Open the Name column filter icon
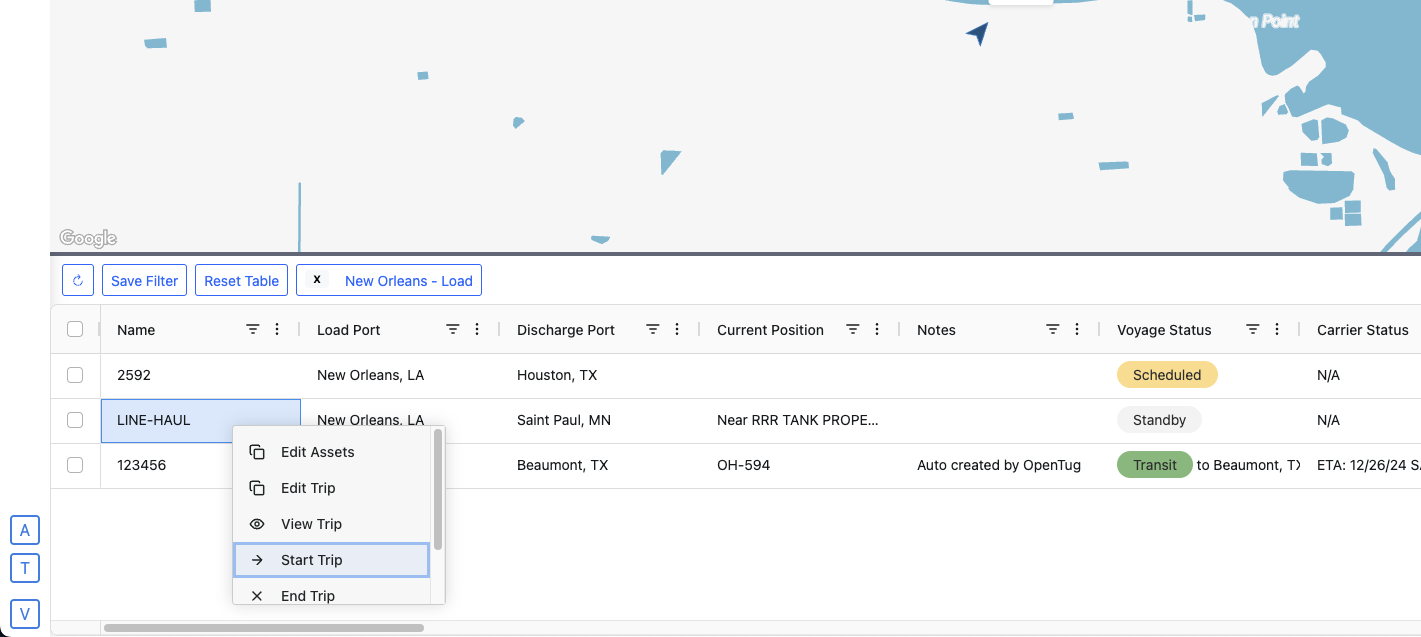The width and height of the screenshot is (1421, 637). (253, 329)
